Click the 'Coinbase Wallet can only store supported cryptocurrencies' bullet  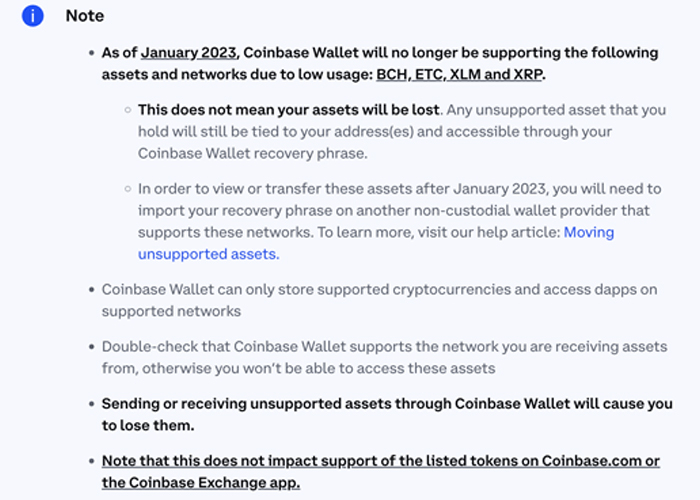click(379, 300)
